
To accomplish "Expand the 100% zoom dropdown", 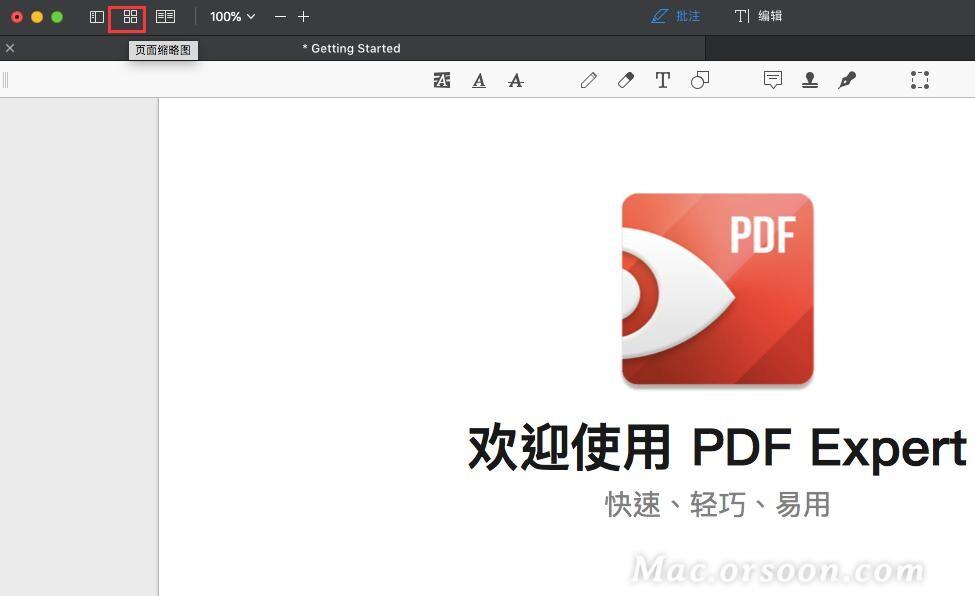I will click(233, 17).
